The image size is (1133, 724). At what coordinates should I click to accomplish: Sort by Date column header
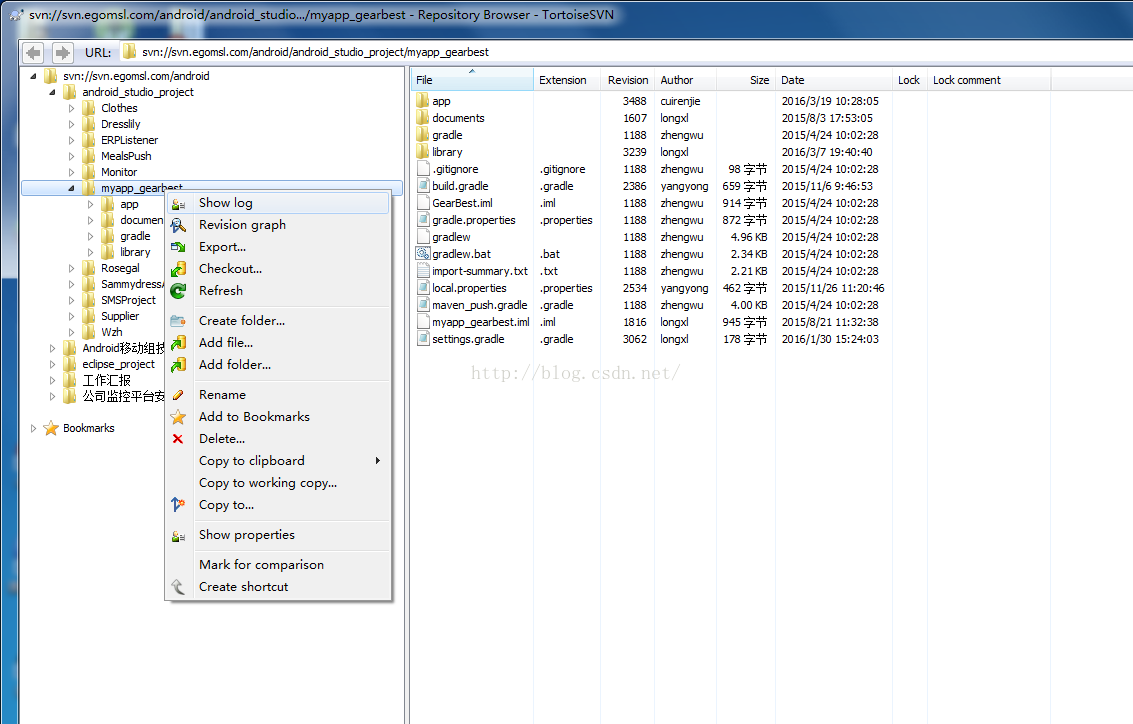pos(833,80)
